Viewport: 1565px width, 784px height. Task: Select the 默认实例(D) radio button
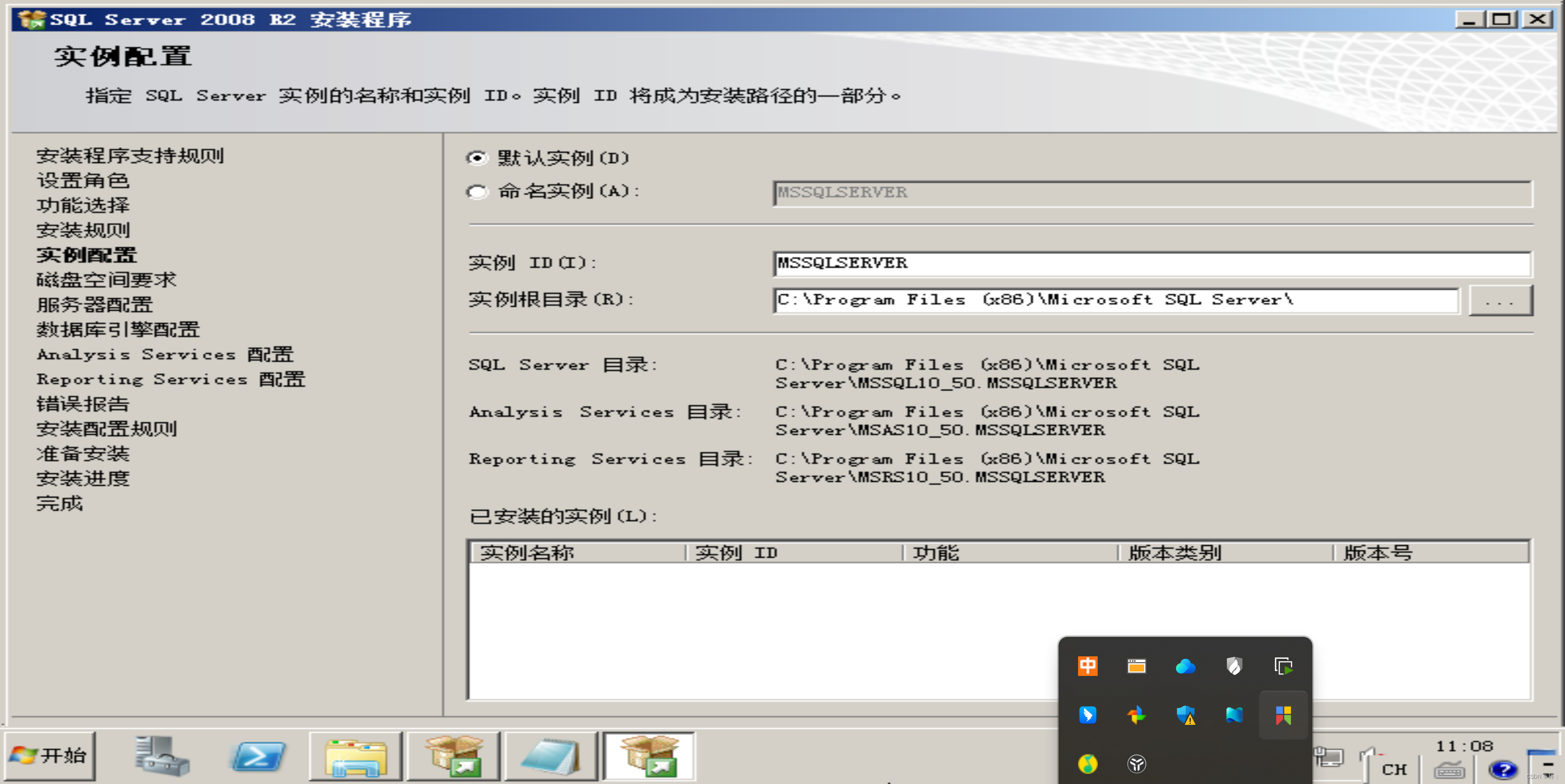click(478, 158)
